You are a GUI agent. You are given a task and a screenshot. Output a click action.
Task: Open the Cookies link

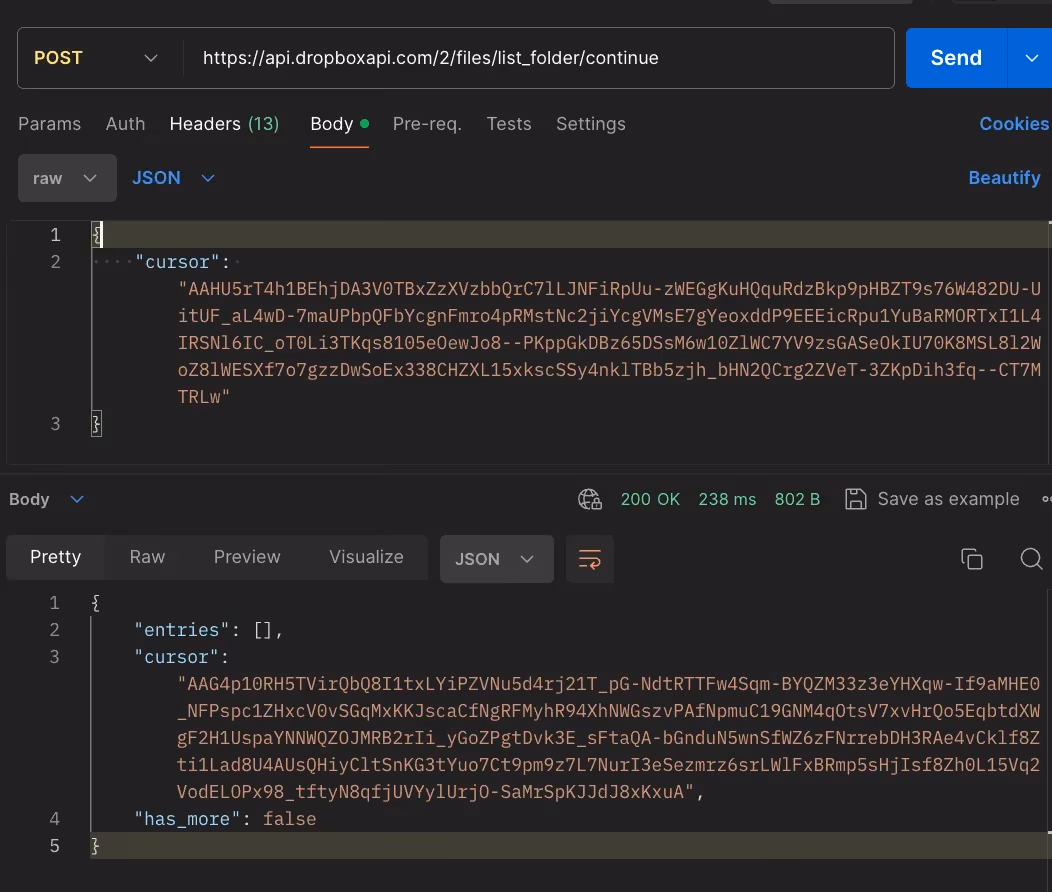point(1014,124)
